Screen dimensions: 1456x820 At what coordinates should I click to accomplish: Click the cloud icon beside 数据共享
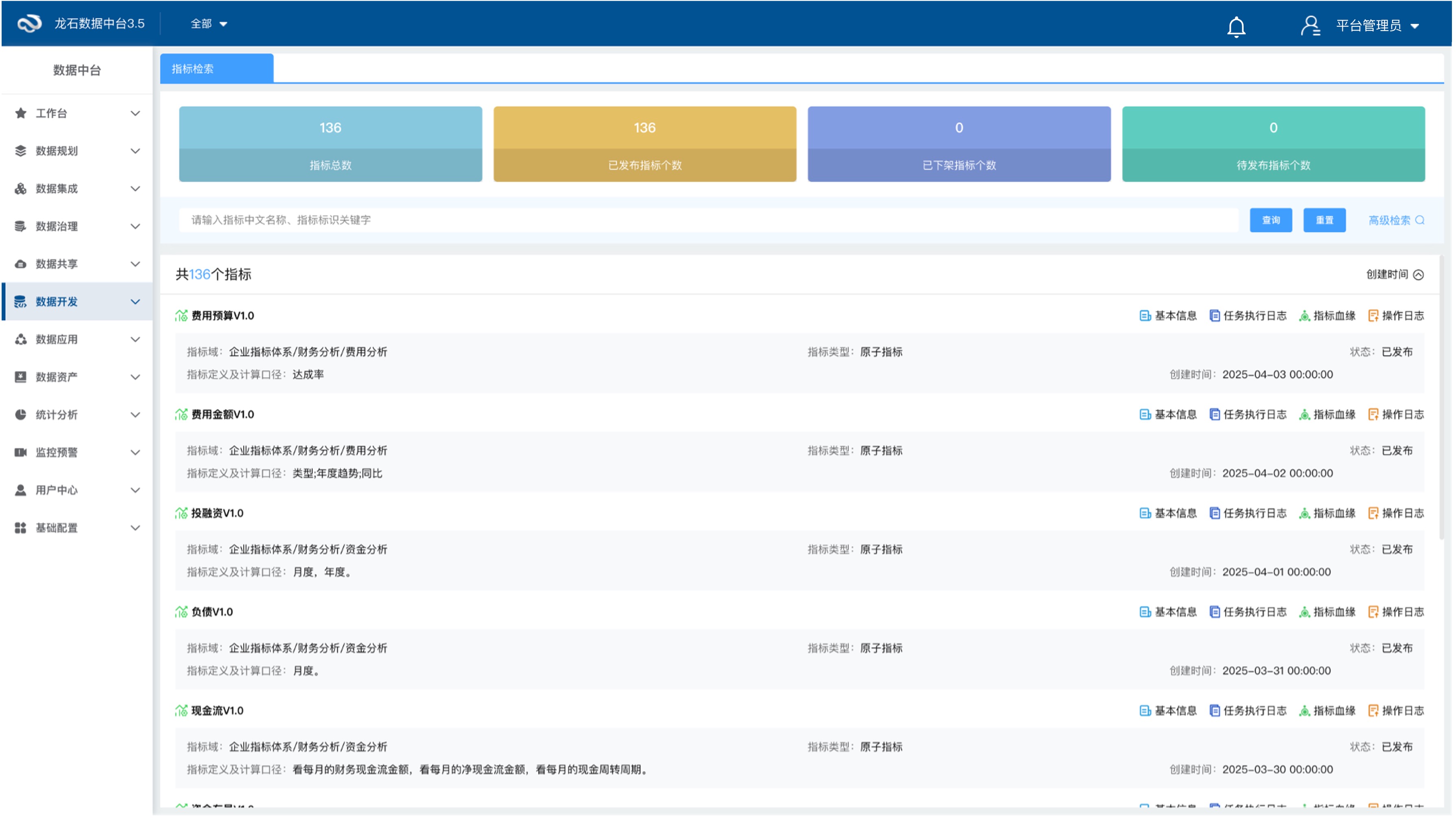pyautogui.click(x=21, y=264)
